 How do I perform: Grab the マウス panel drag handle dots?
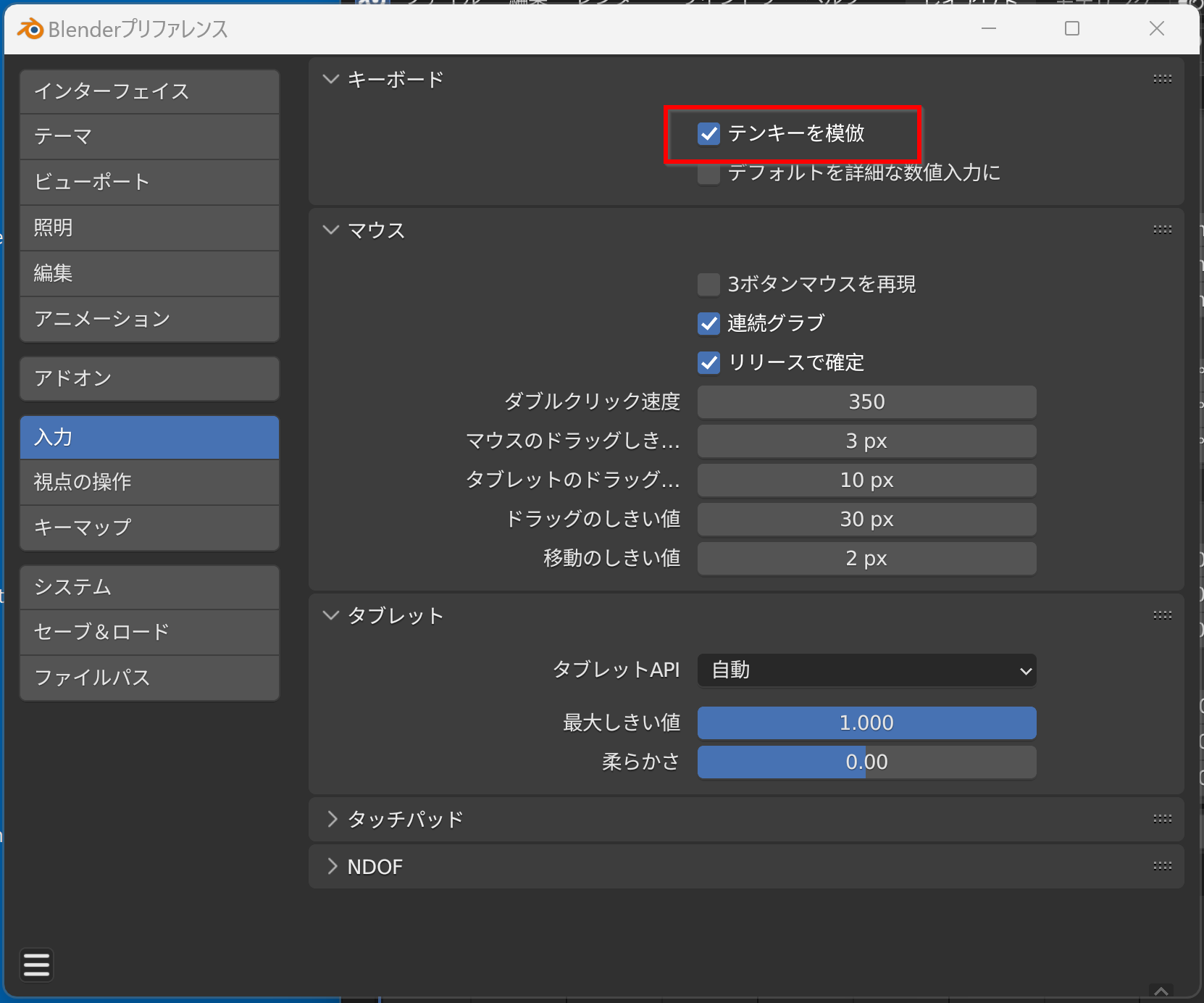point(1163,230)
